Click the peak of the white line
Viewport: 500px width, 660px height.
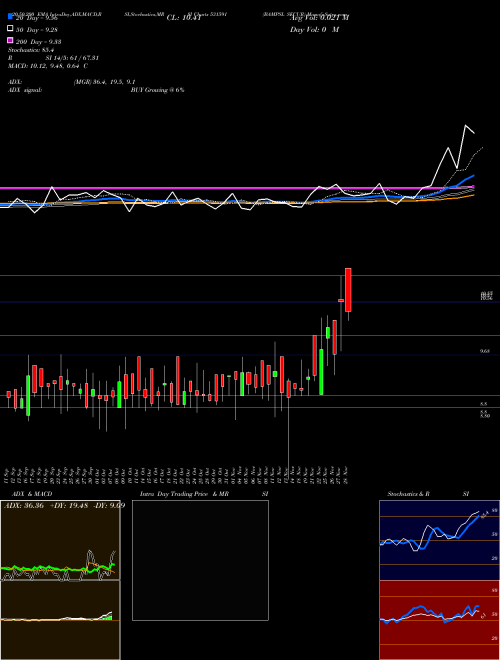click(x=466, y=125)
